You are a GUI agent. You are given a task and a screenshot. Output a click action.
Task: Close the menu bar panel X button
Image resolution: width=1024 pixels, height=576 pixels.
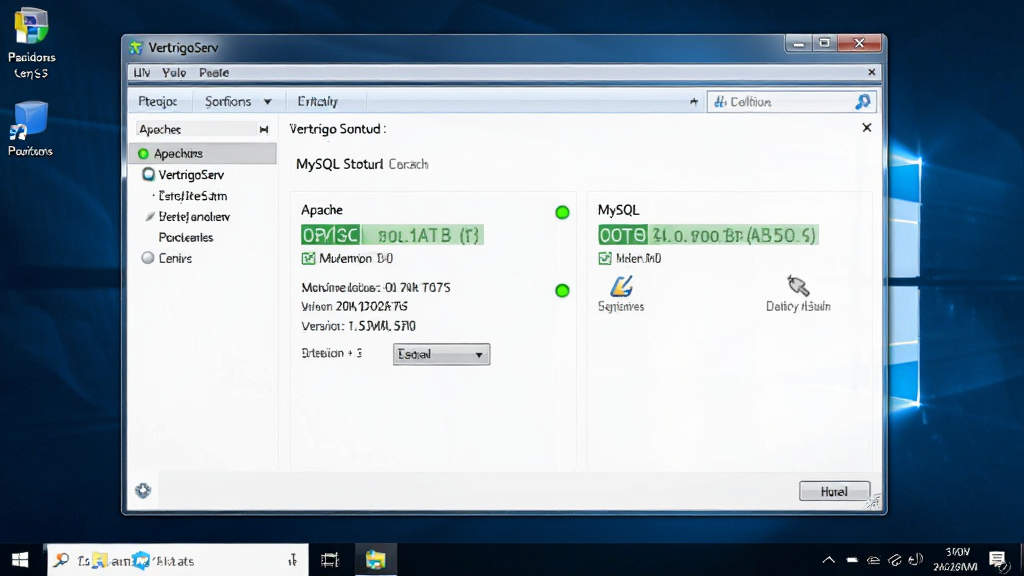click(x=871, y=72)
